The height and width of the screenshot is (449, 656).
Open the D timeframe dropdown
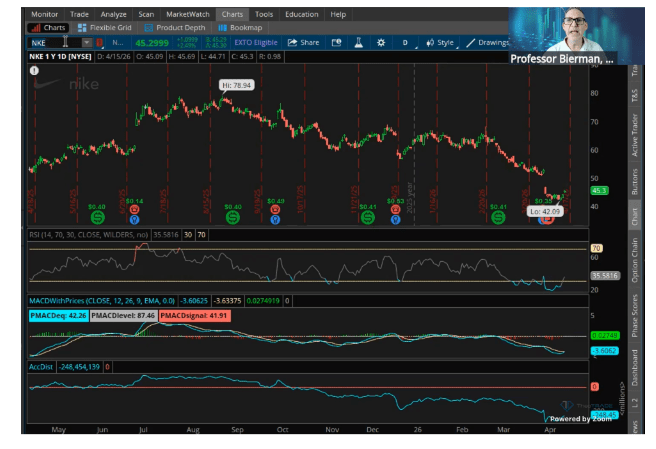406,42
